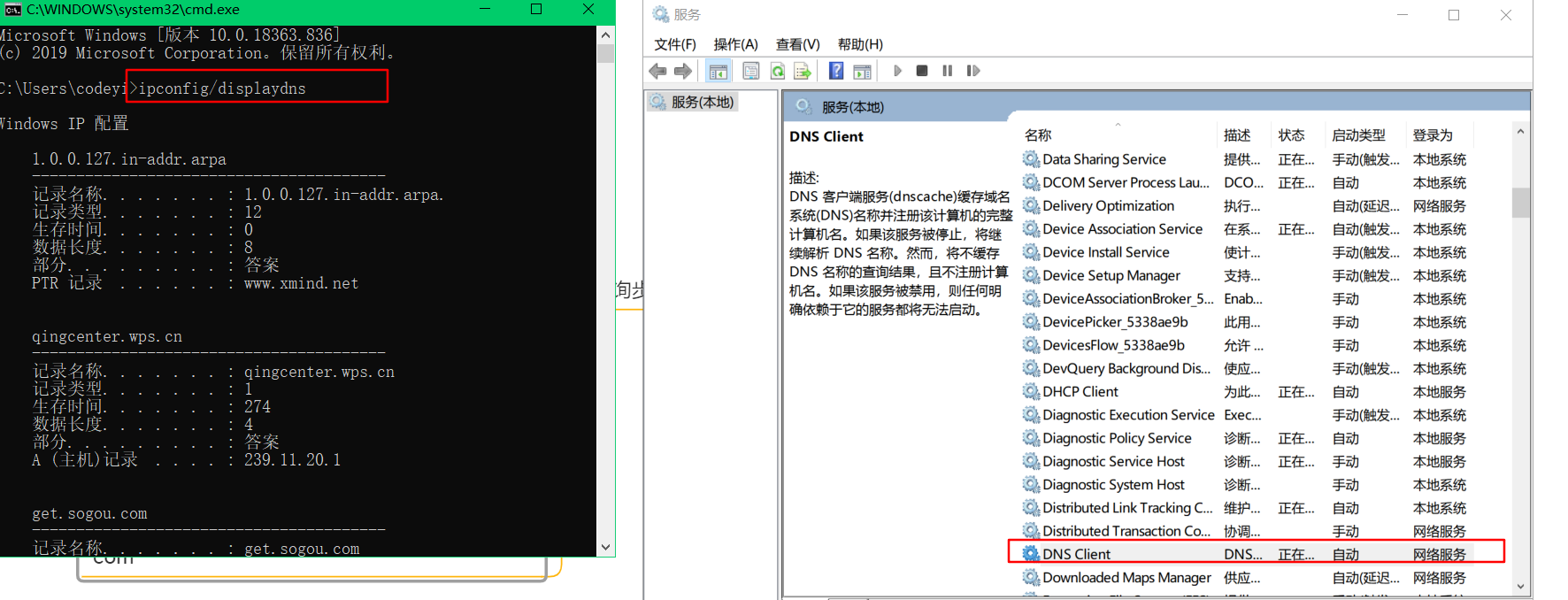Open the 帮助(H) menu
This screenshot has height=600, width=1568.
click(860, 44)
